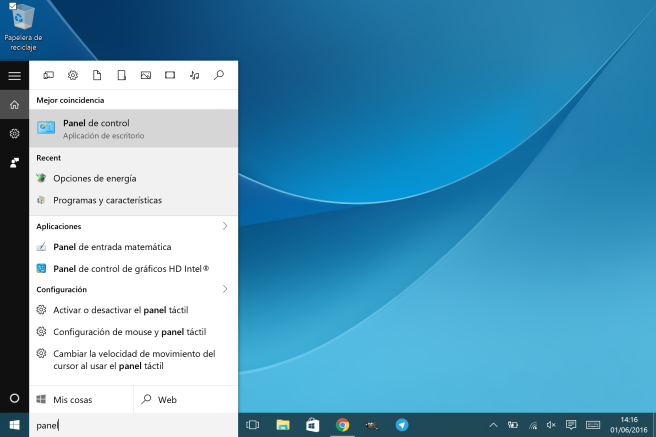Filter results by photos icon

[146, 75]
